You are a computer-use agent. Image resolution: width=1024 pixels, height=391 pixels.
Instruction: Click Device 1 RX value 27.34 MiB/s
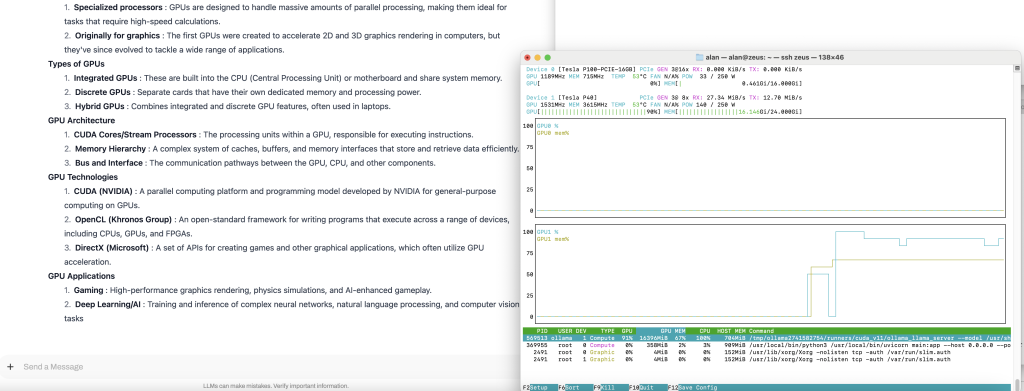pyautogui.click(x=726, y=97)
